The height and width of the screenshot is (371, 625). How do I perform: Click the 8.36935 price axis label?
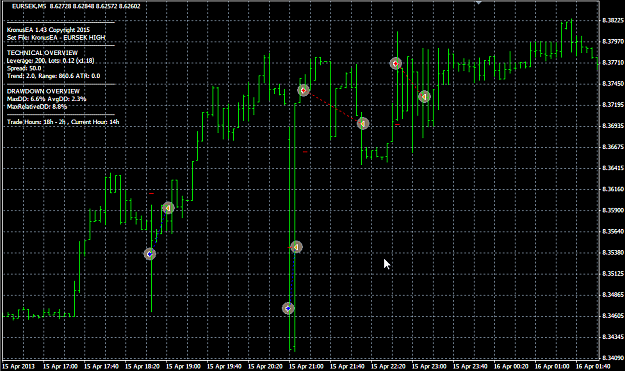tap(613, 126)
